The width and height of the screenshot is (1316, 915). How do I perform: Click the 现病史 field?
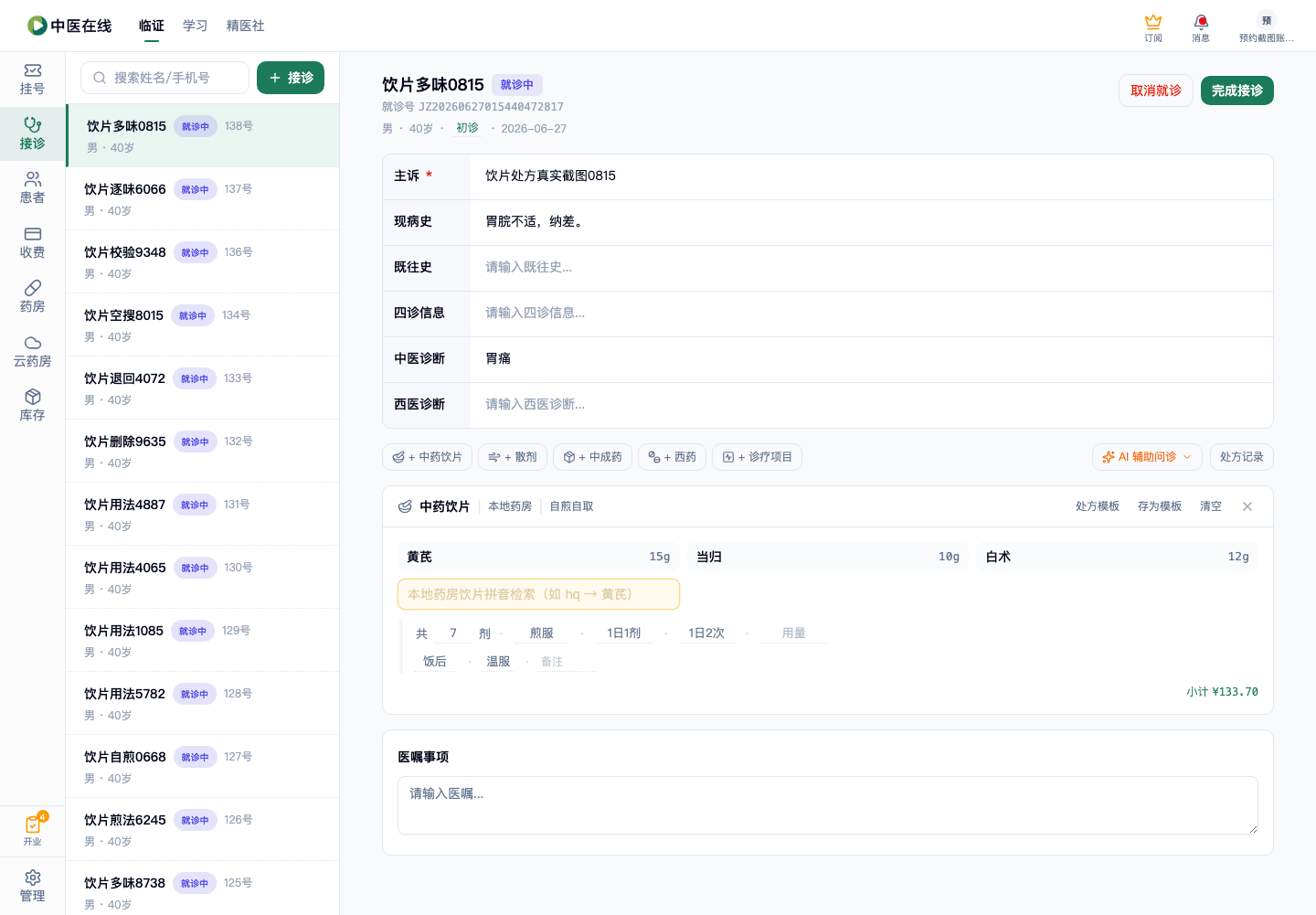click(871, 222)
